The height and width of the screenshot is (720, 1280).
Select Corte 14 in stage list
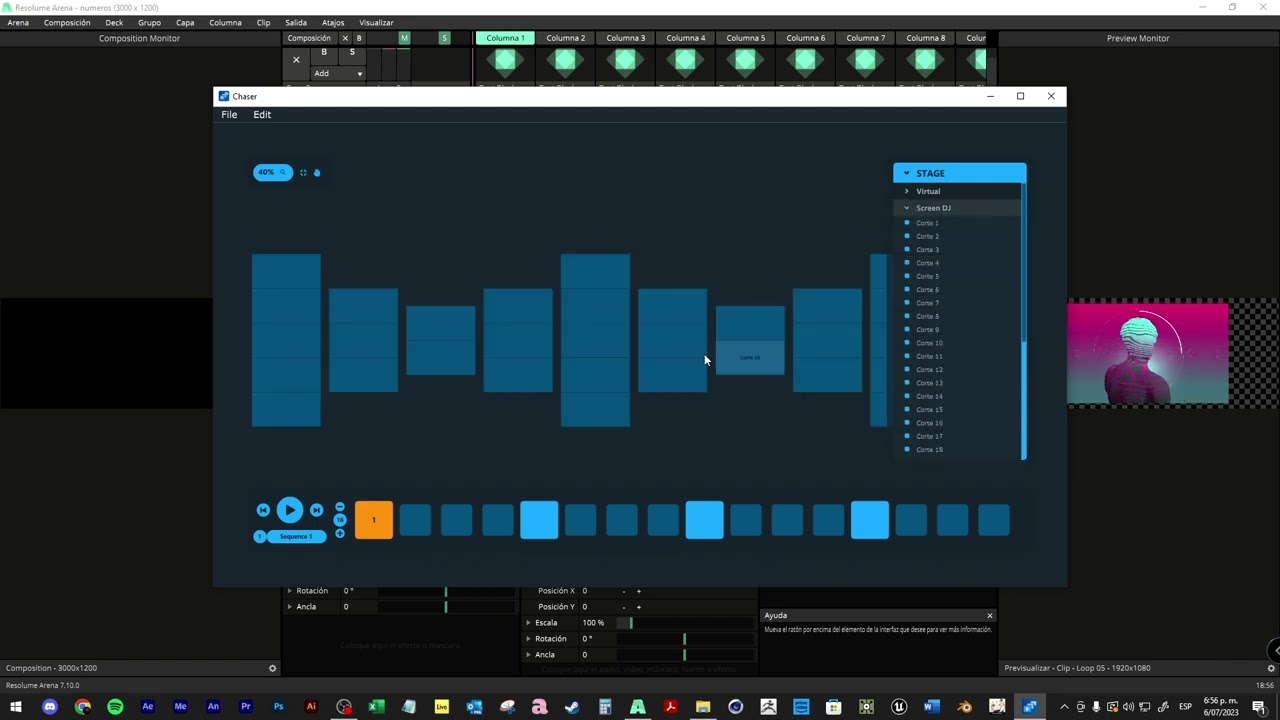pyautogui.click(x=929, y=396)
